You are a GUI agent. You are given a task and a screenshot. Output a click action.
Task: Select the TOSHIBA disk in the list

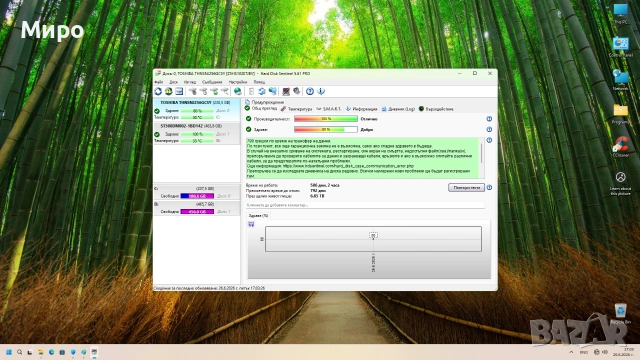tap(197, 109)
